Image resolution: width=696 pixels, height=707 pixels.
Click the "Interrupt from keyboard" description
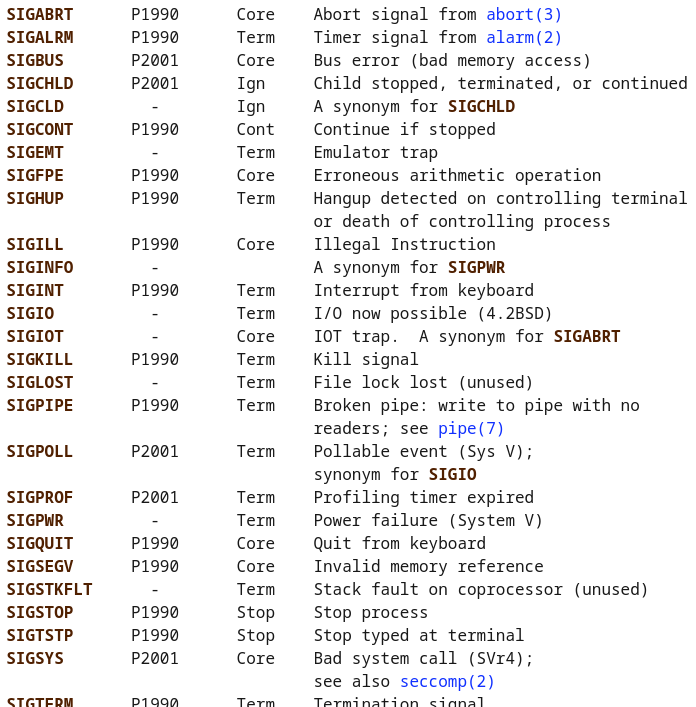[x=423, y=290]
